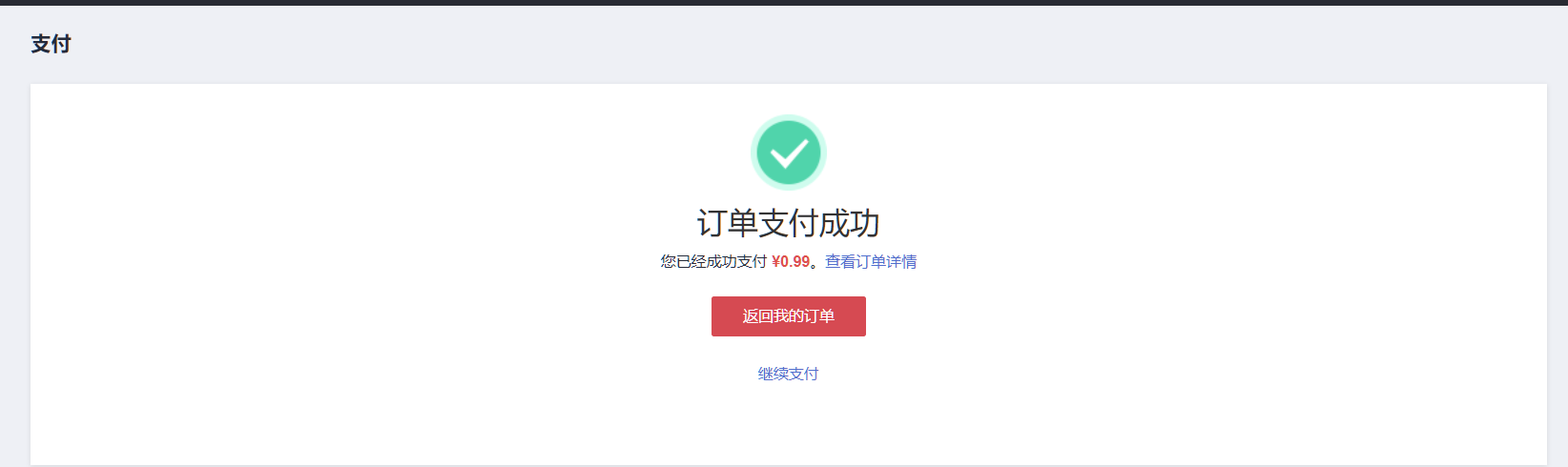The image size is (1568, 467).
Task: Select the order payment success headline
Action: click(789, 223)
